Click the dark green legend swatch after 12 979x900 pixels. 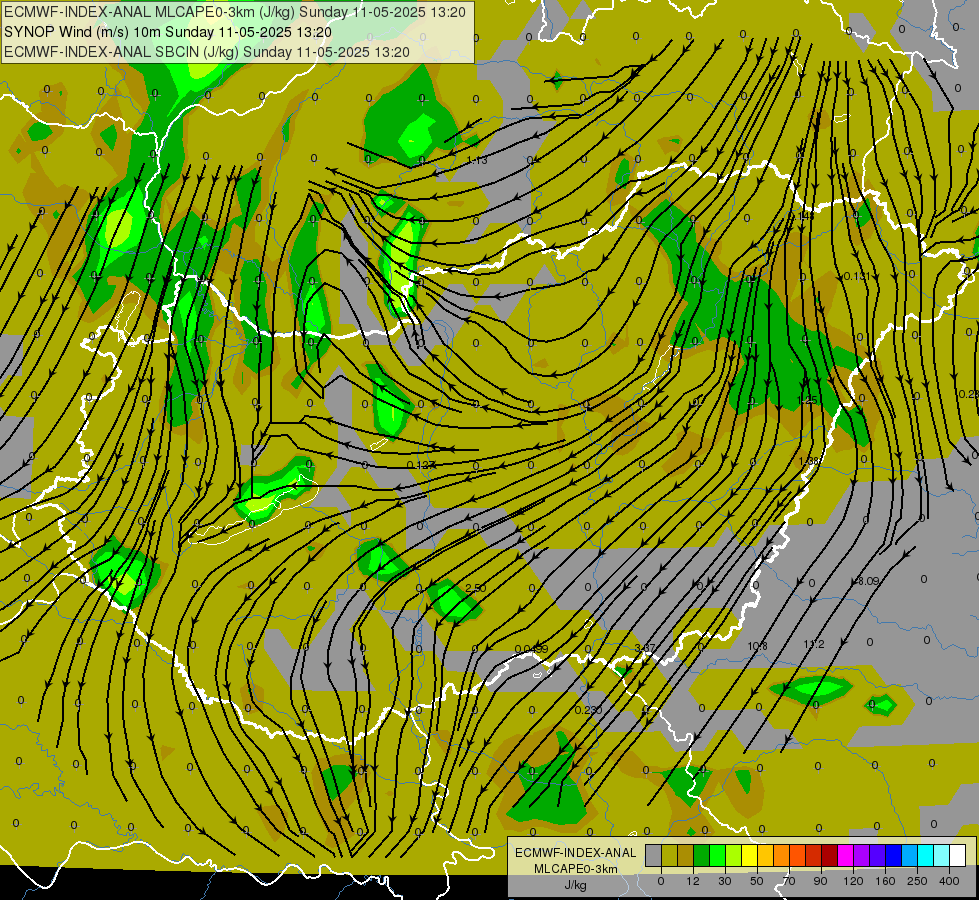(702, 855)
